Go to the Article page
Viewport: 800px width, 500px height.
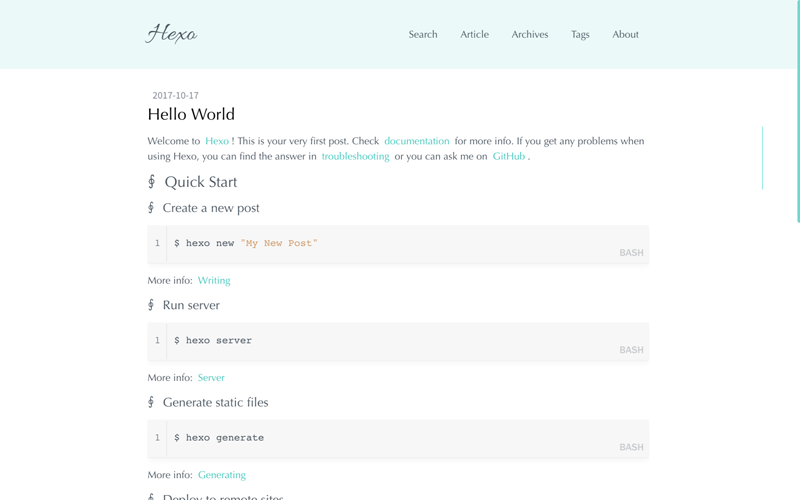[x=474, y=34]
